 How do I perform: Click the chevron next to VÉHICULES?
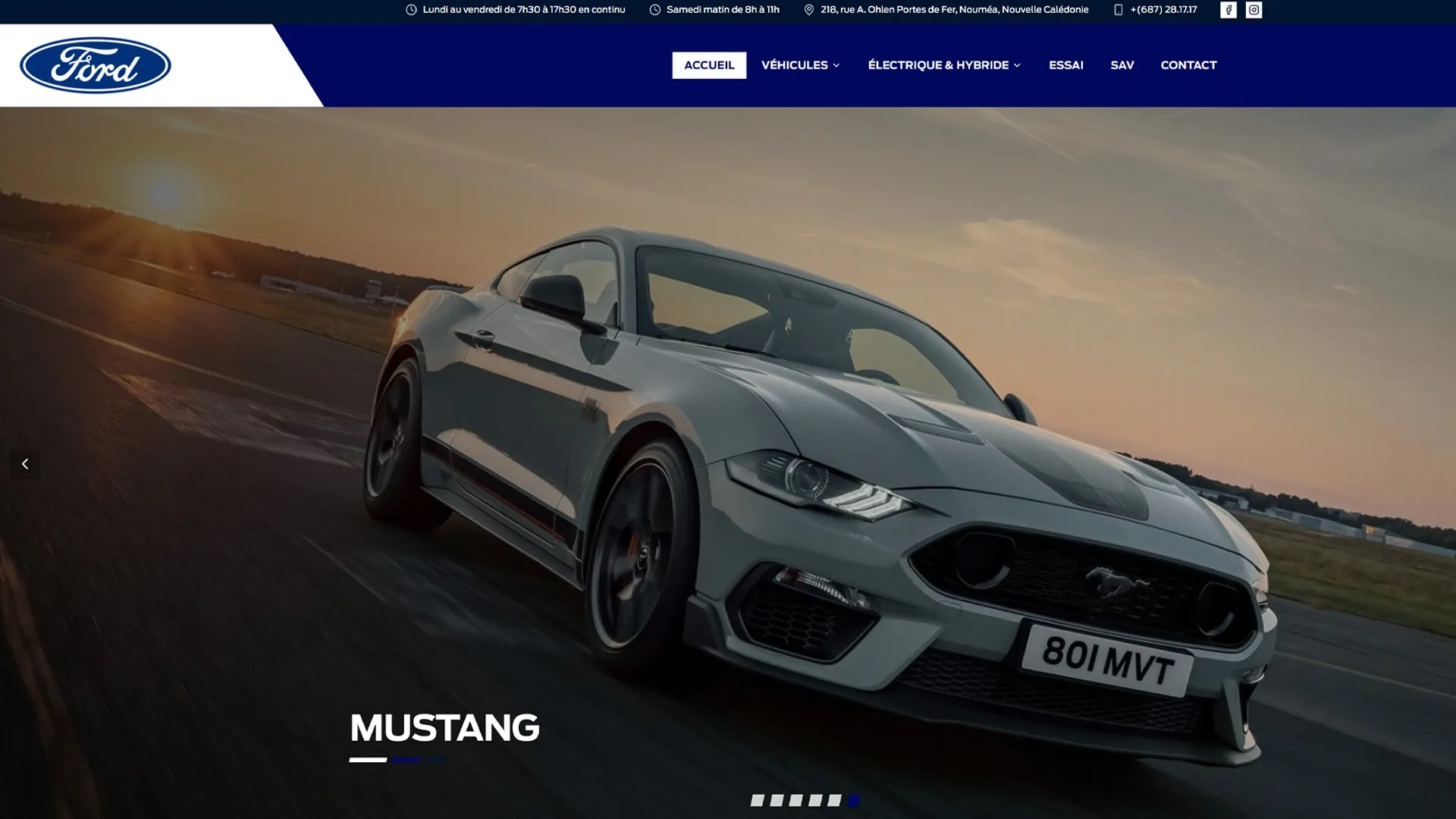coord(836,66)
